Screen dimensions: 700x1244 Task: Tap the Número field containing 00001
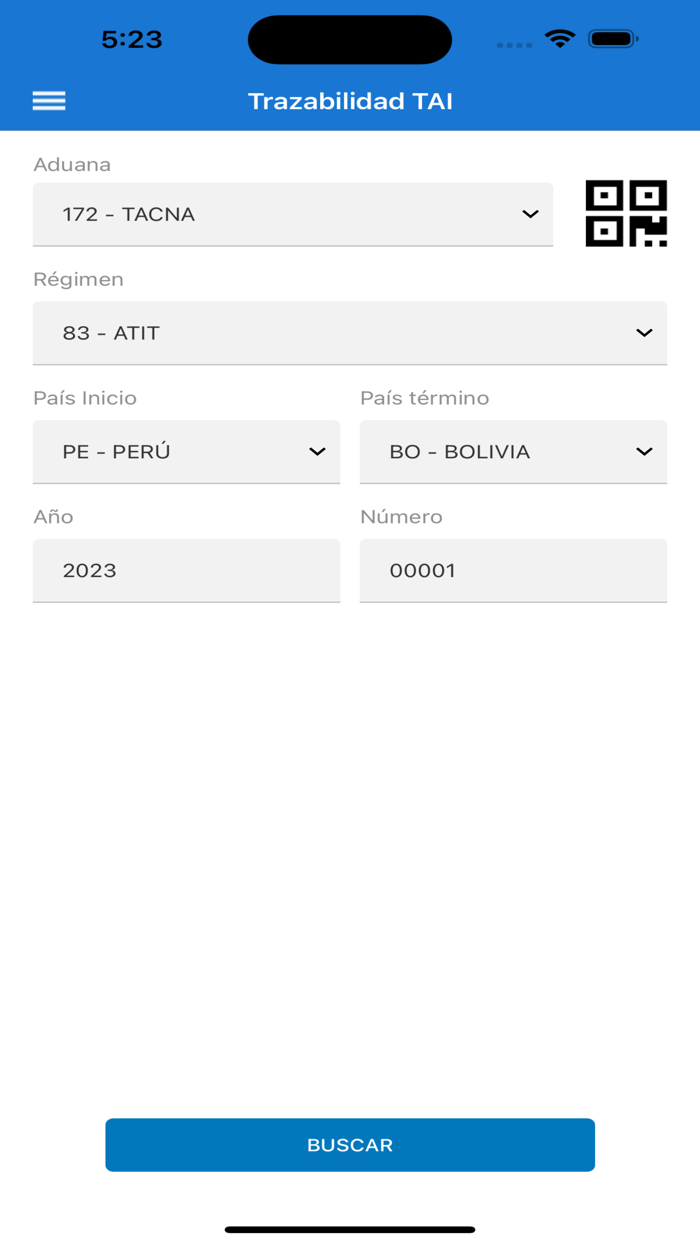[513, 570]
